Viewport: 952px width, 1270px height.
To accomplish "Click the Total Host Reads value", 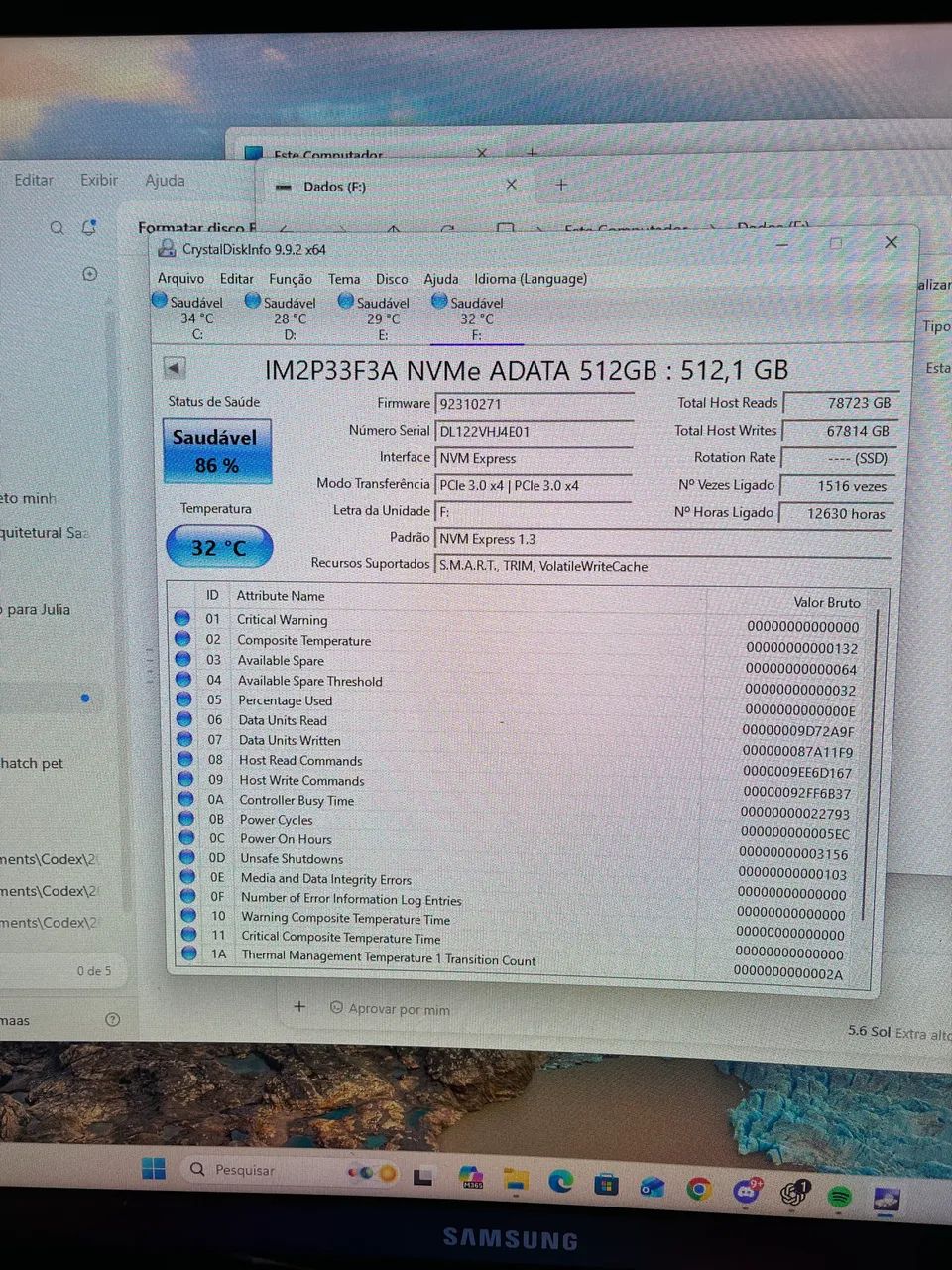I will click(840, 402).
